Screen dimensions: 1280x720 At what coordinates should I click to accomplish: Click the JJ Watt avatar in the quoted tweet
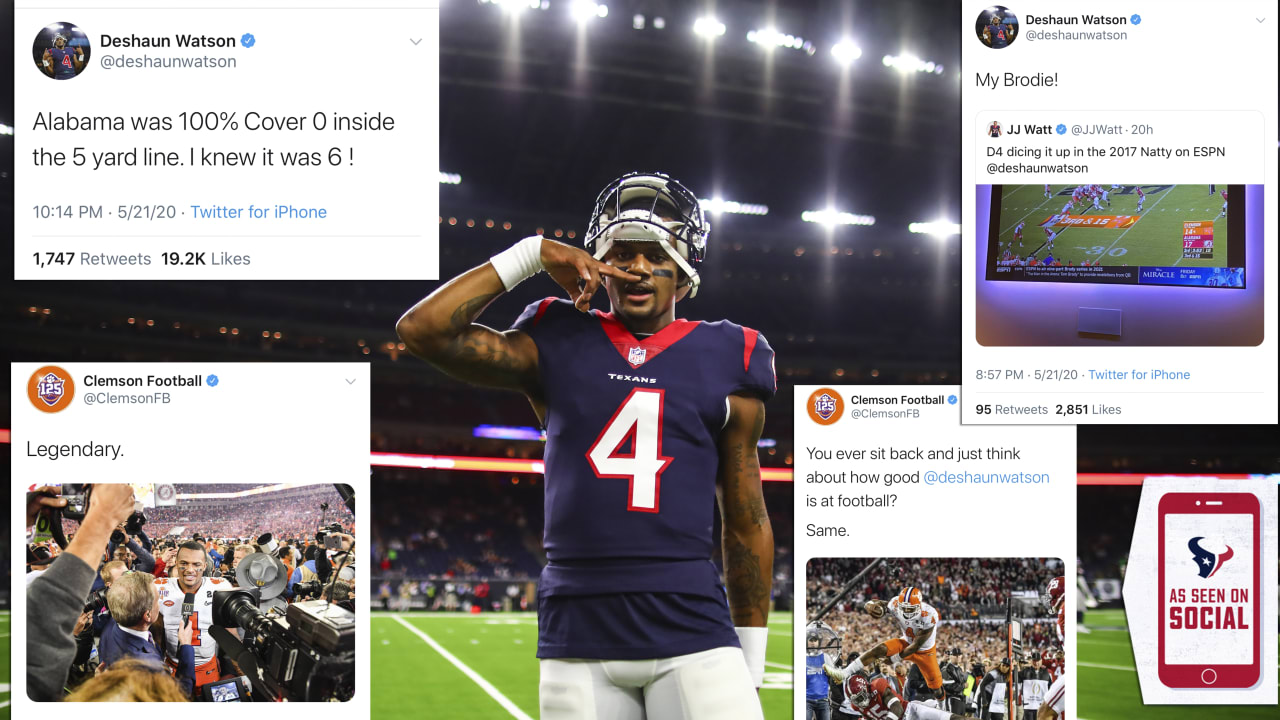click(x=995, y=130)
